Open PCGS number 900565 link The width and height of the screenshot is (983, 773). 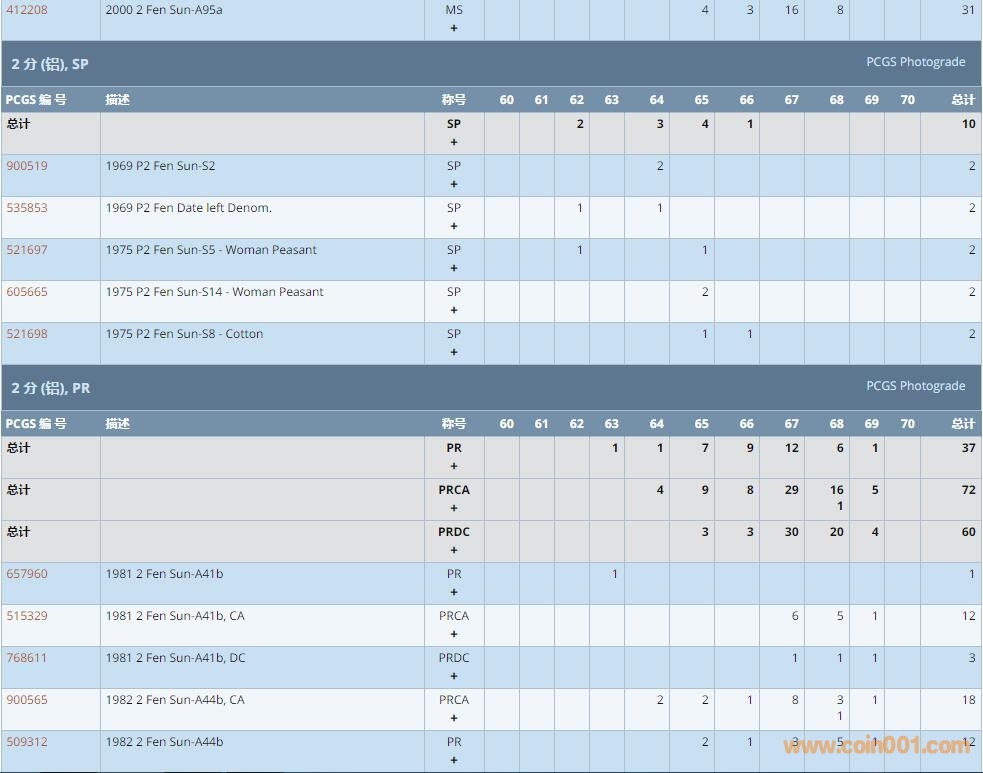(x=27, y=700)
